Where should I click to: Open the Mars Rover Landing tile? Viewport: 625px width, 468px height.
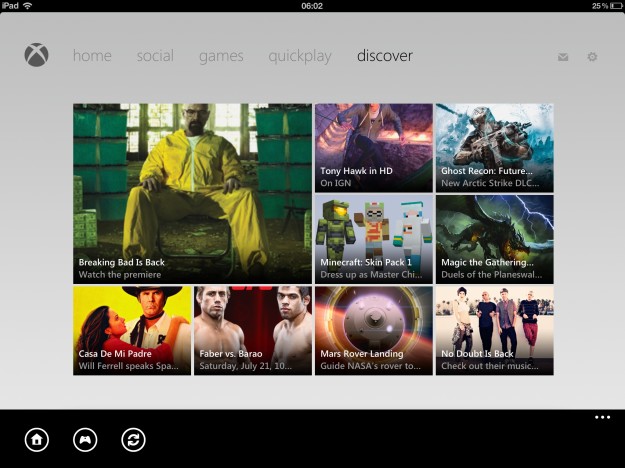click(x=373, y=330)
